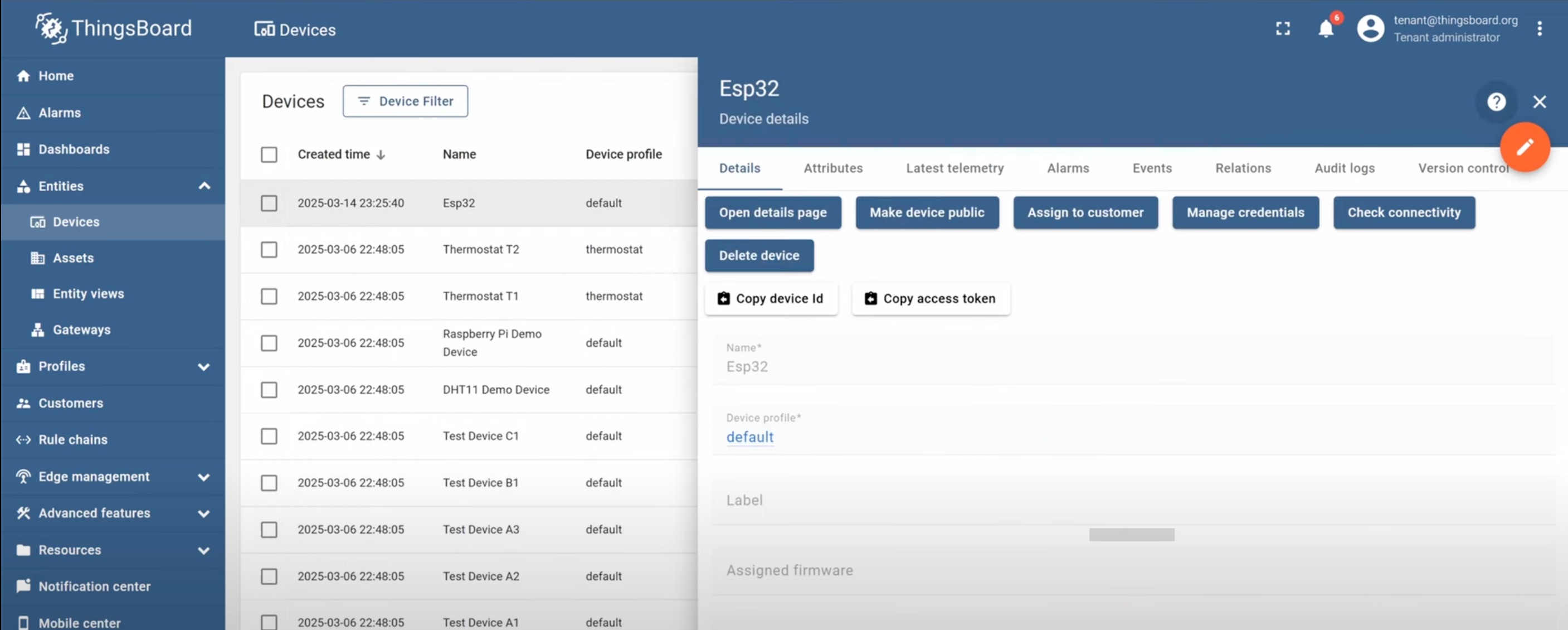Click the Assigned firmware field

[x=1133, y=570]
